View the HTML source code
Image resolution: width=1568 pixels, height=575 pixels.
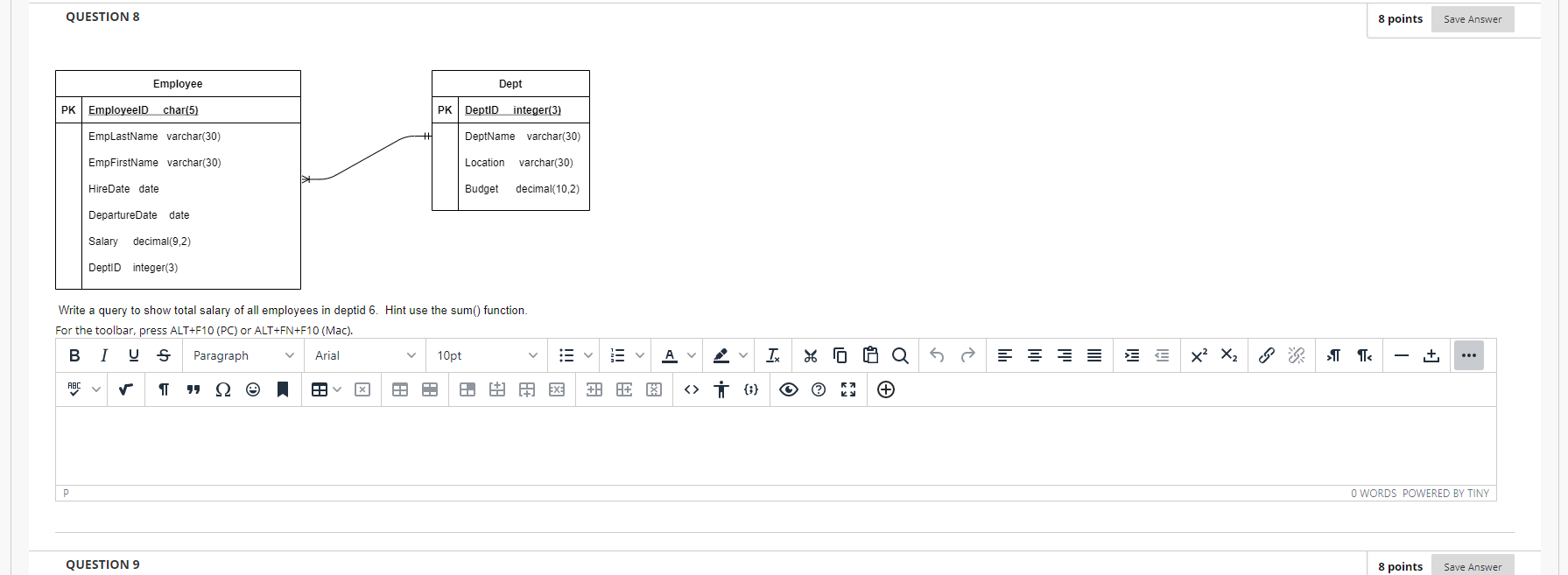tap(692, 389)
